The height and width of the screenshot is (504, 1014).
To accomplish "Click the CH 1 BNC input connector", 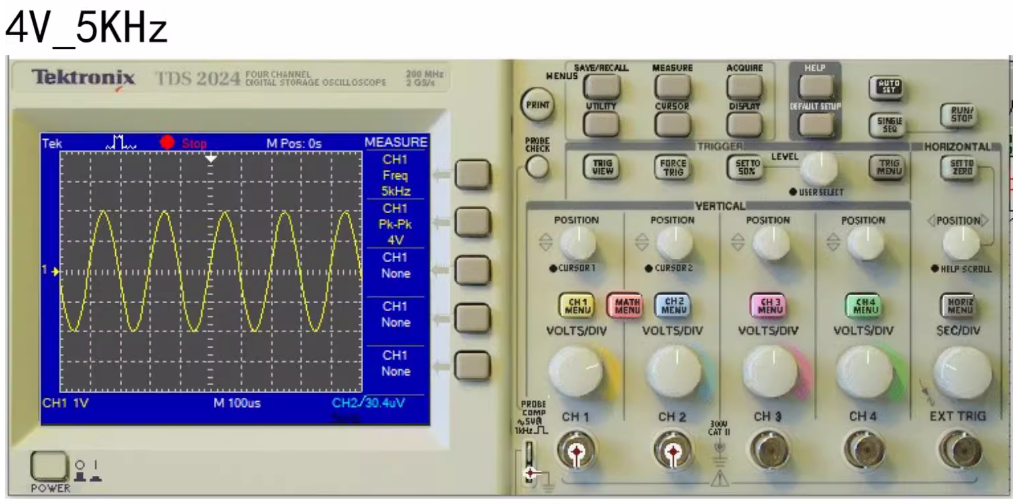I will tap(576, 452).
